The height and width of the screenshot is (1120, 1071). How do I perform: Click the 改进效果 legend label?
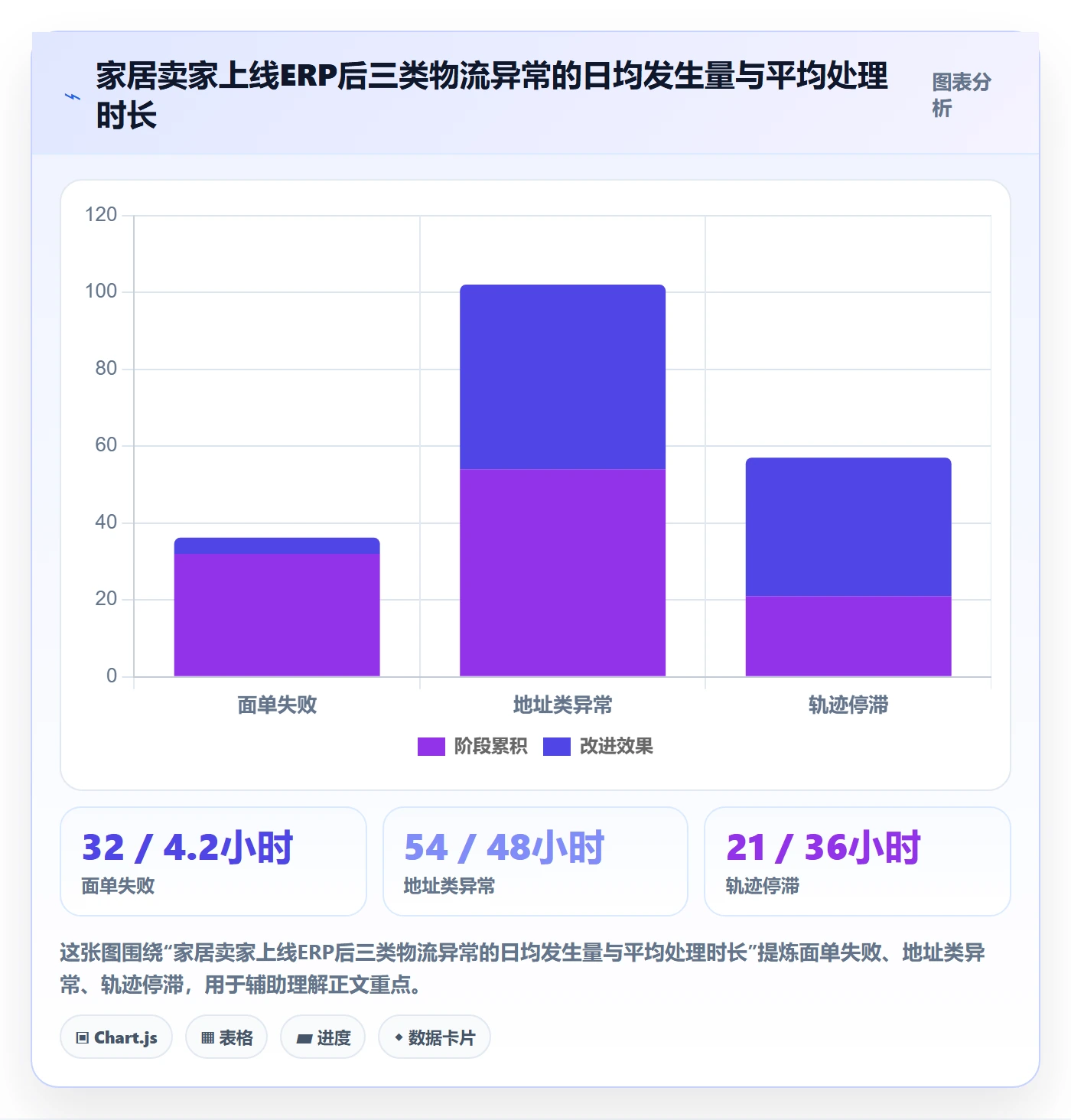click(616, 746)
